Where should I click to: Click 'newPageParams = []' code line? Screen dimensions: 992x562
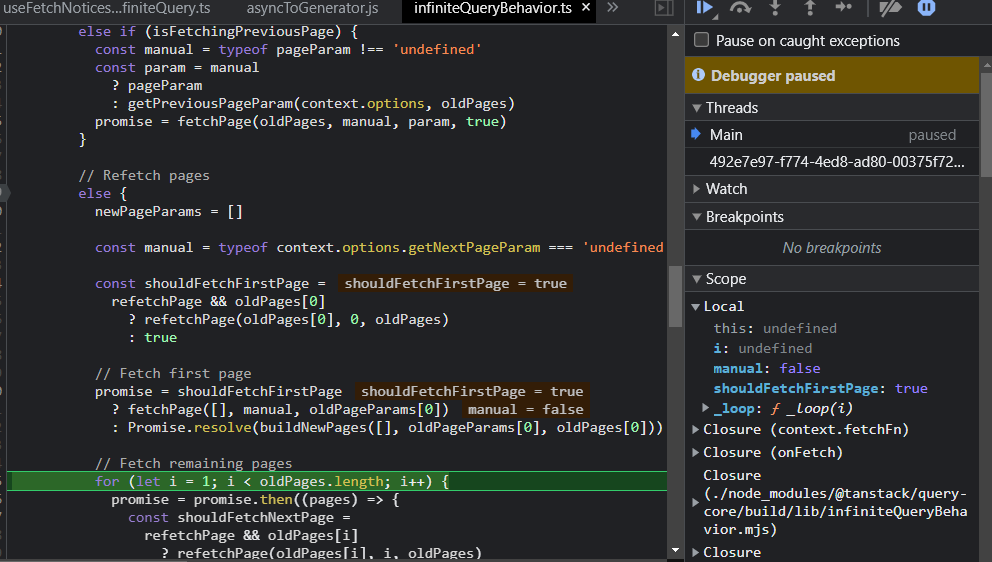(169, 211)
